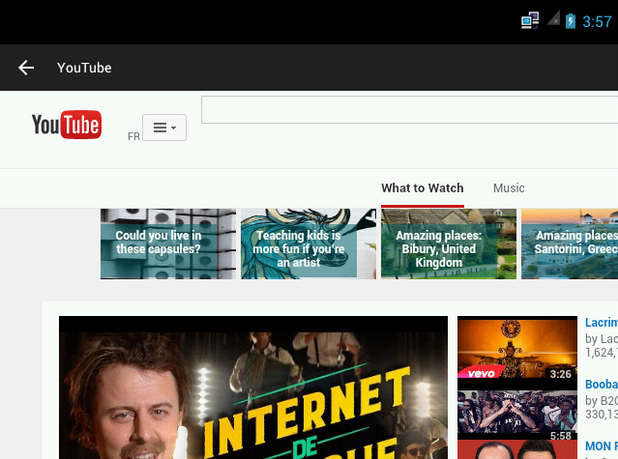Tap the signal strength icon in status bar
The width and height of the screenshot is (618, 459).
(553, 18)
